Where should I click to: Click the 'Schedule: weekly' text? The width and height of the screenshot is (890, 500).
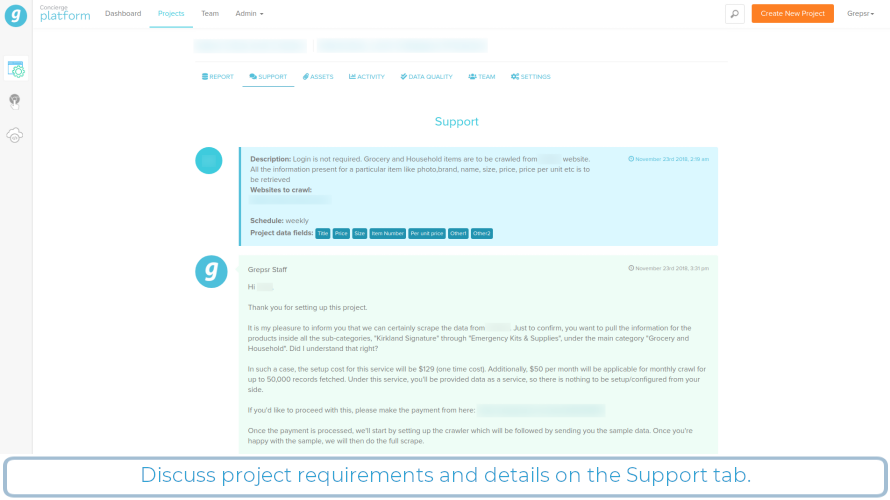279,220
